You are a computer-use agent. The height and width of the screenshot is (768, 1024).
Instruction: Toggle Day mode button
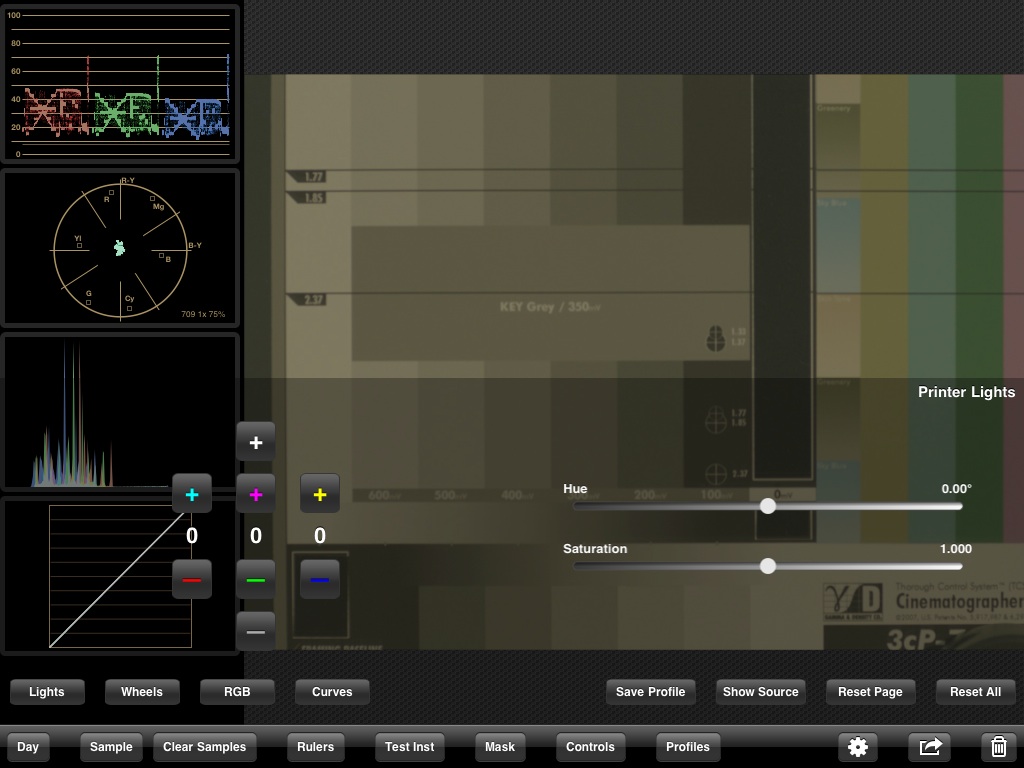[27, 746]
